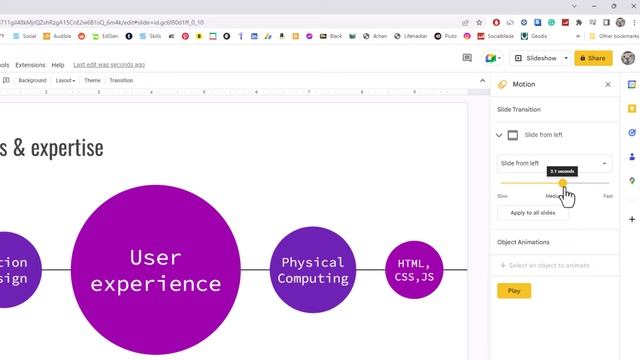Open Black bookmark
Image resolution: width=640 pixels, height=360 pixels.
coord(331,36)
